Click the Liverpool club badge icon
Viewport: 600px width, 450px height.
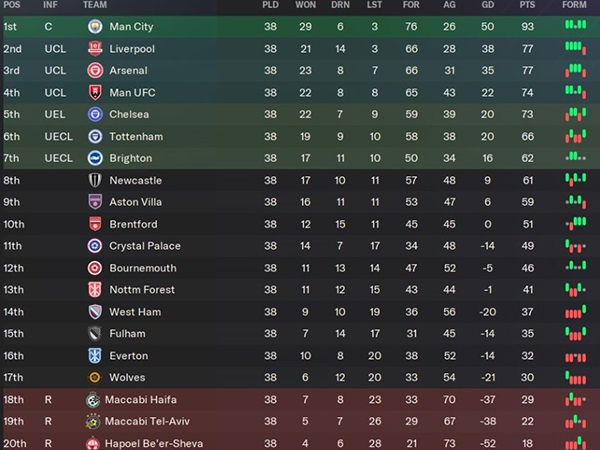tap(95, 49)
